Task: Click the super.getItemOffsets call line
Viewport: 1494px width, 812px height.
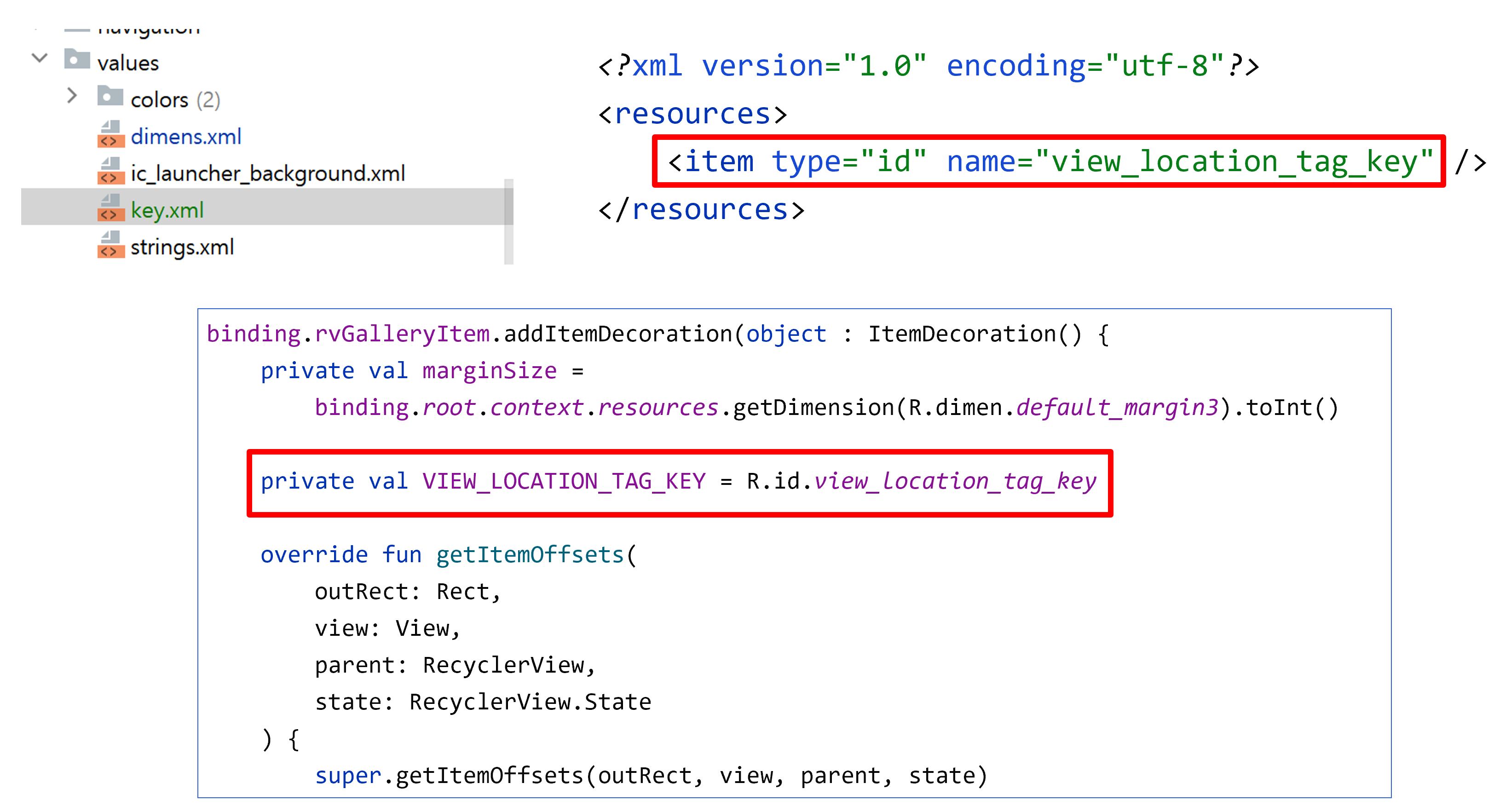Action: 651,776
